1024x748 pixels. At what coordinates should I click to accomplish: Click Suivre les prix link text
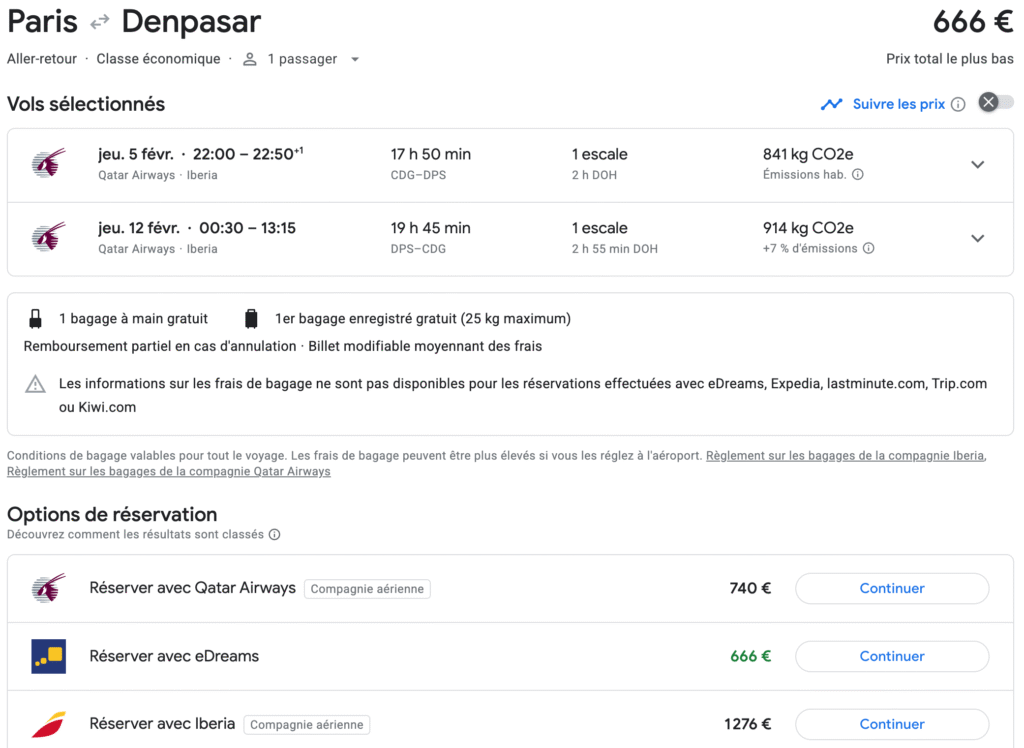(x=899, y=105)
